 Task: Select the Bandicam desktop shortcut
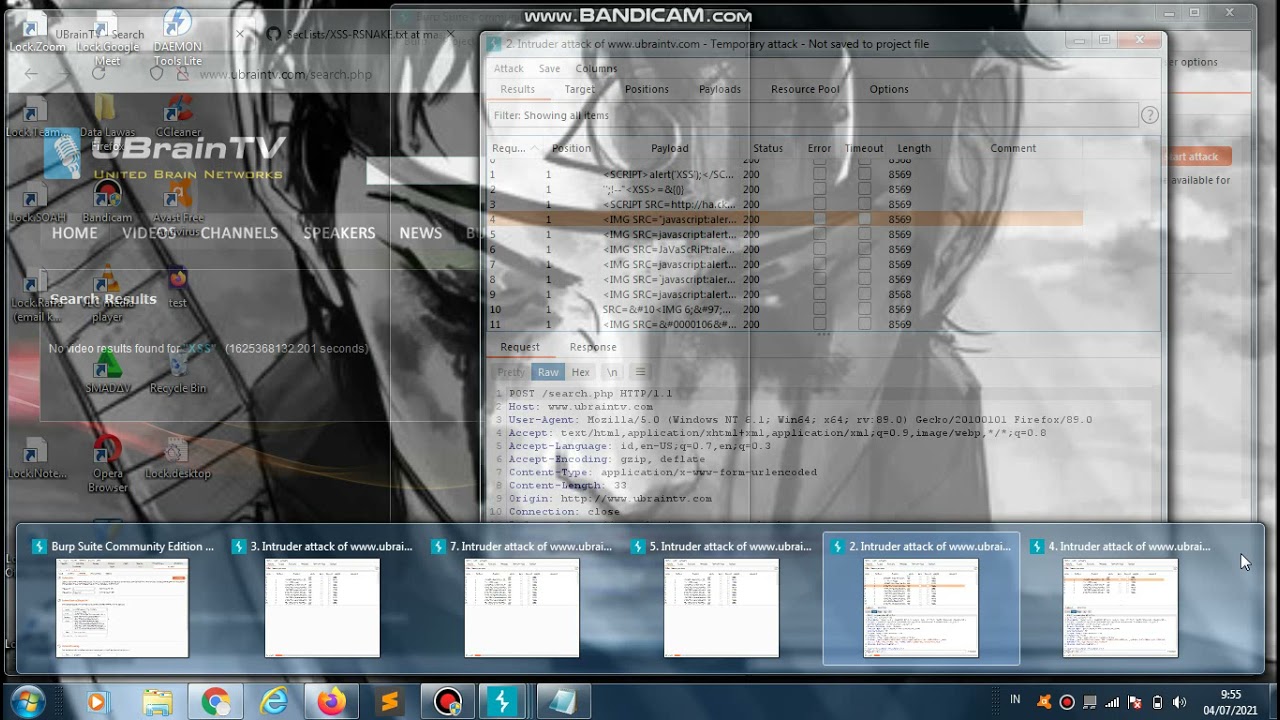[107, 202]
